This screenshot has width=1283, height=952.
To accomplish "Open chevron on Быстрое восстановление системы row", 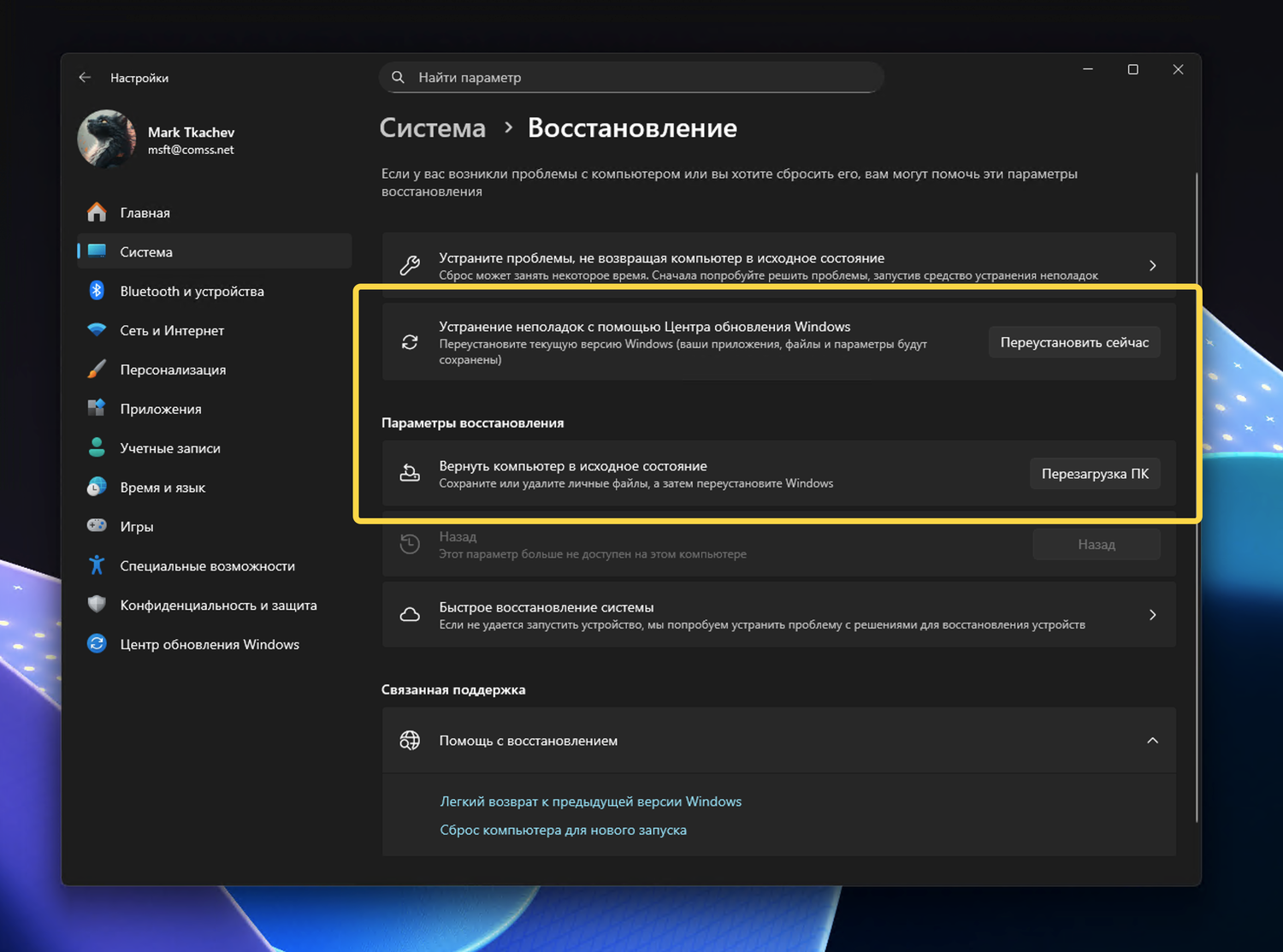I will (1152, 615).
